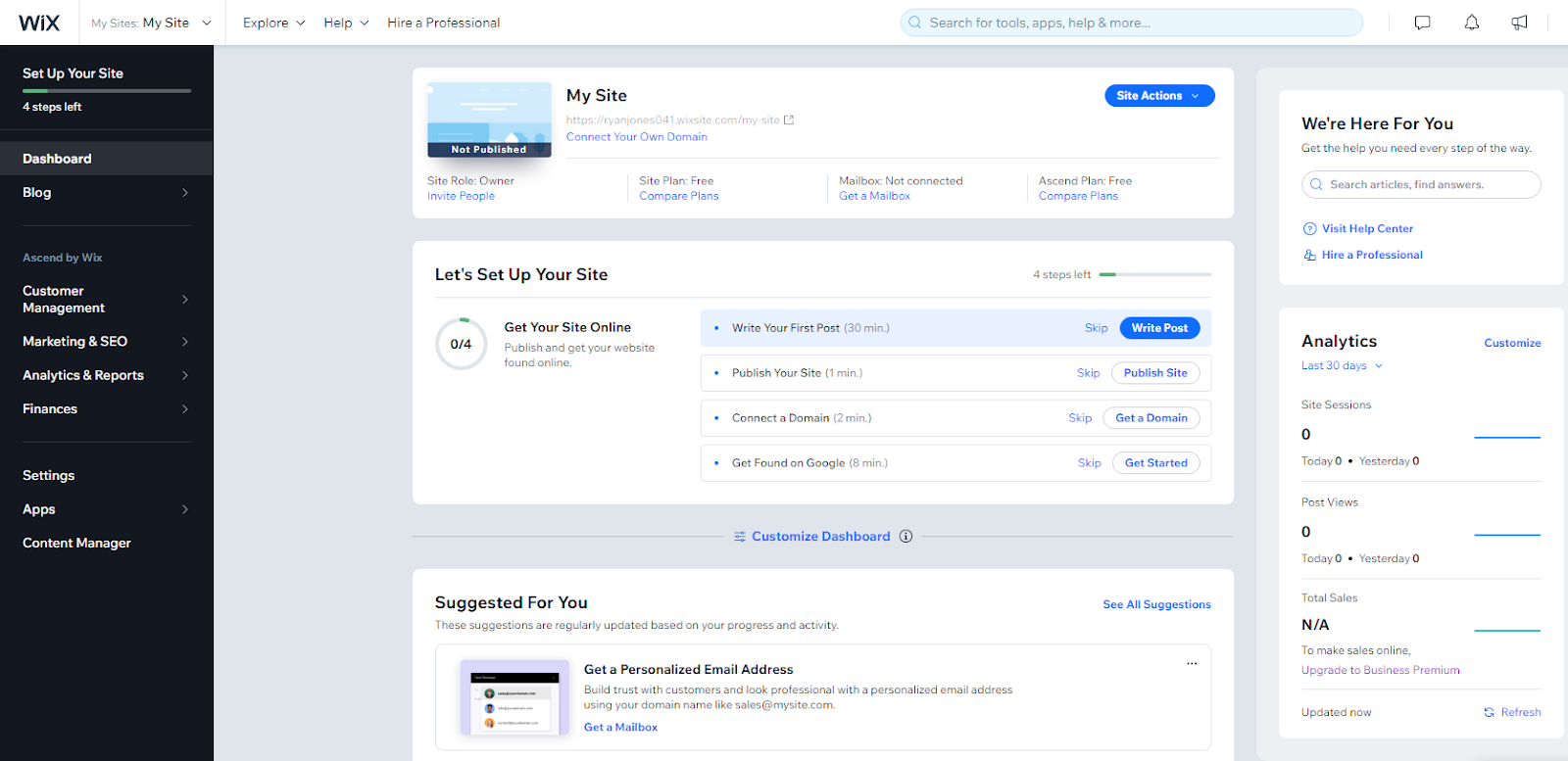
Task: Click Get a Mailbox under Mailbox status
Action: point(874,196)
